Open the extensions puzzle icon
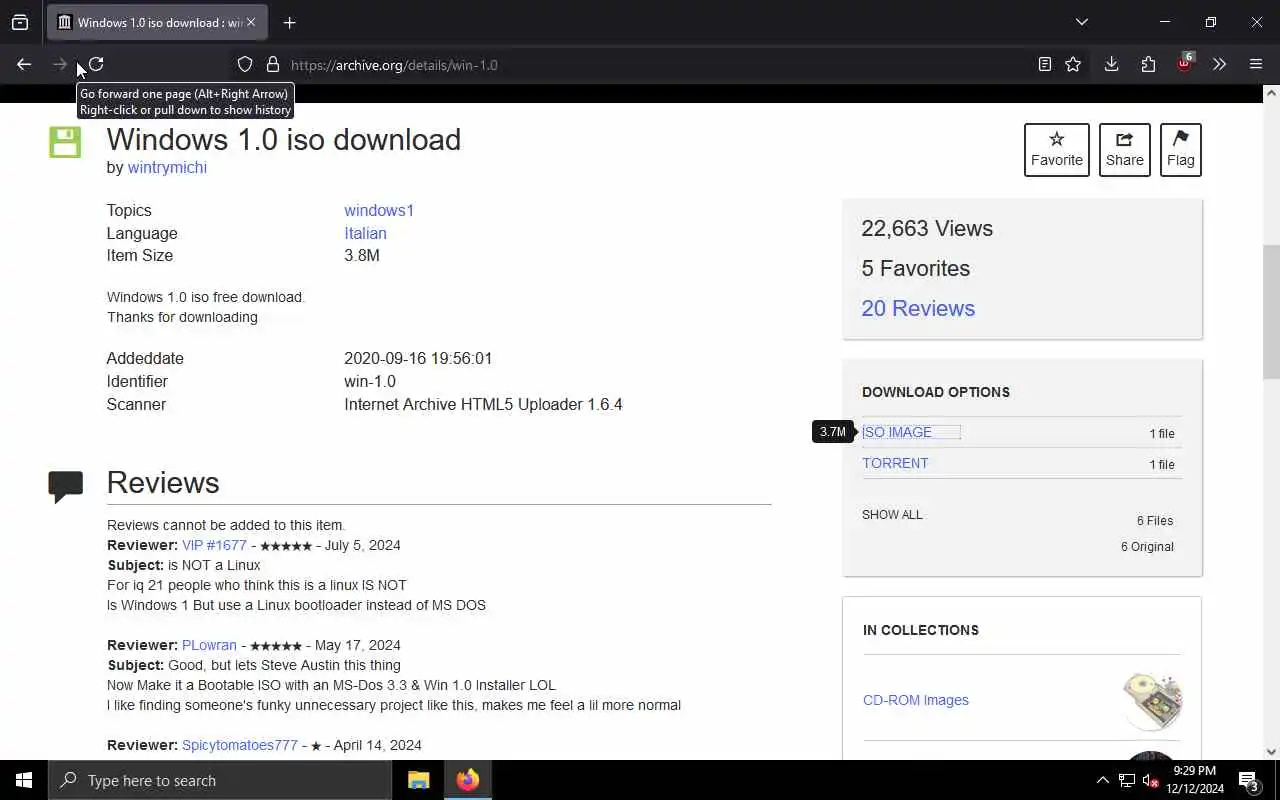Viewport: 1280px width, 800px height. coord(1148,65)
